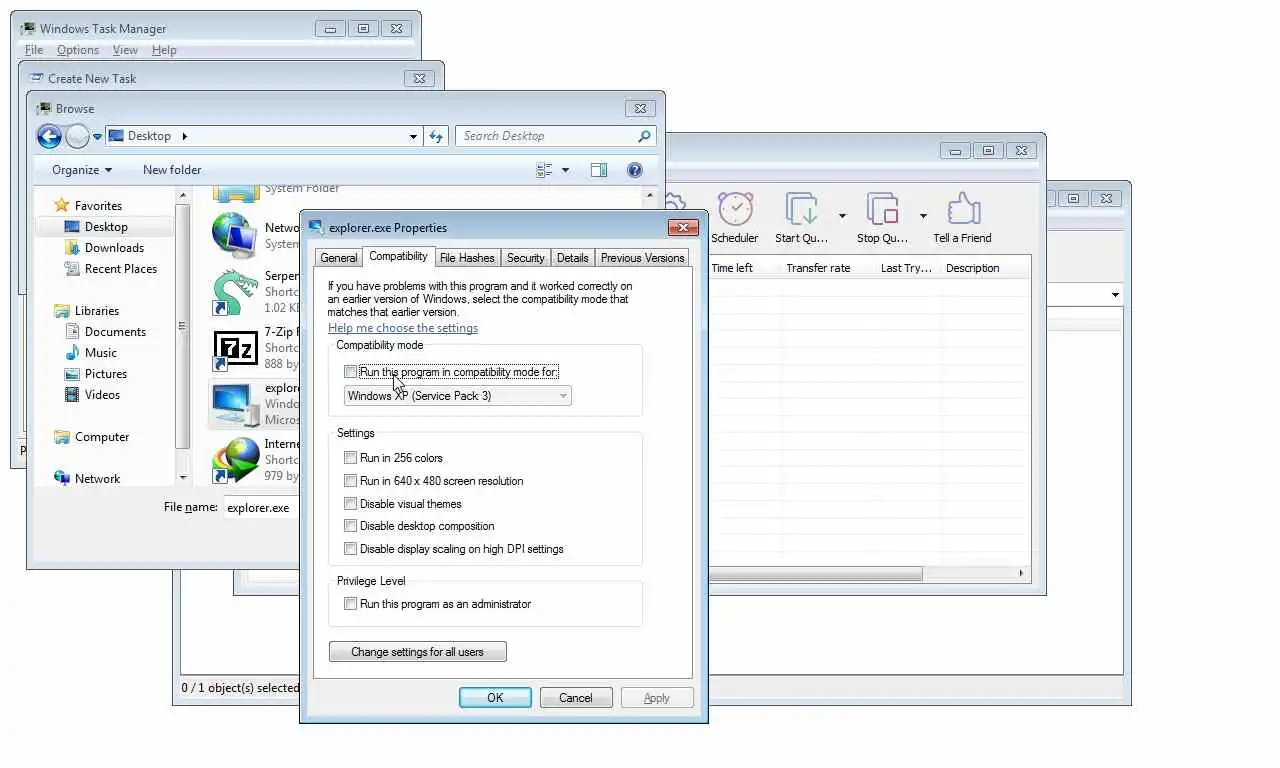Enable Run this program in compatibility mode

pyautogui.click(x=350, y=372)
